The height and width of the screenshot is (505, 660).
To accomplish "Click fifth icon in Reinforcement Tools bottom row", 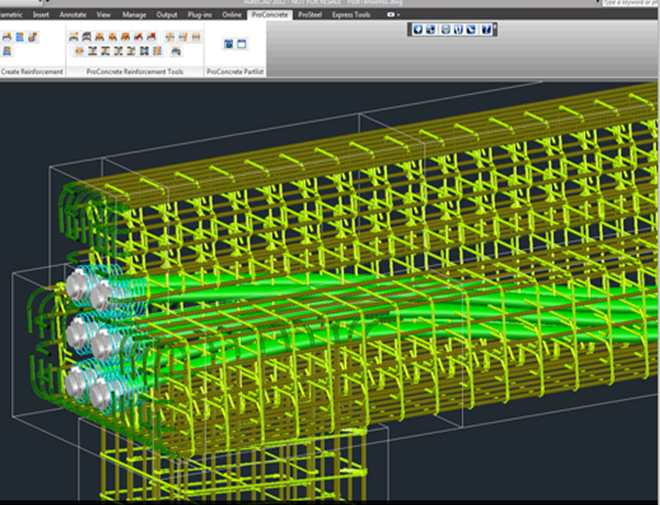I will click(131, 51).
